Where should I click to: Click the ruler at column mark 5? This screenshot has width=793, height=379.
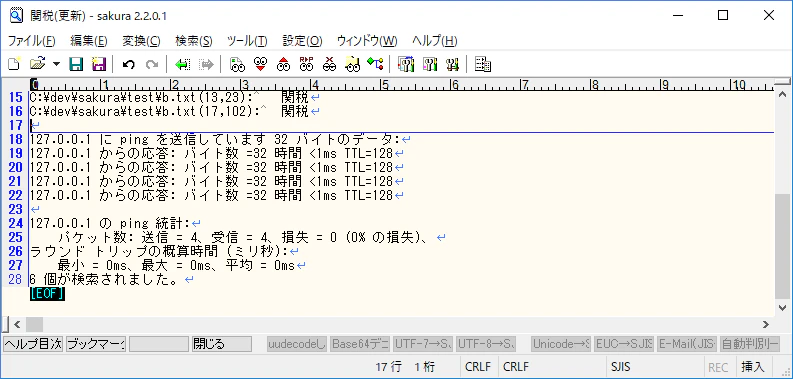[384, 85]
